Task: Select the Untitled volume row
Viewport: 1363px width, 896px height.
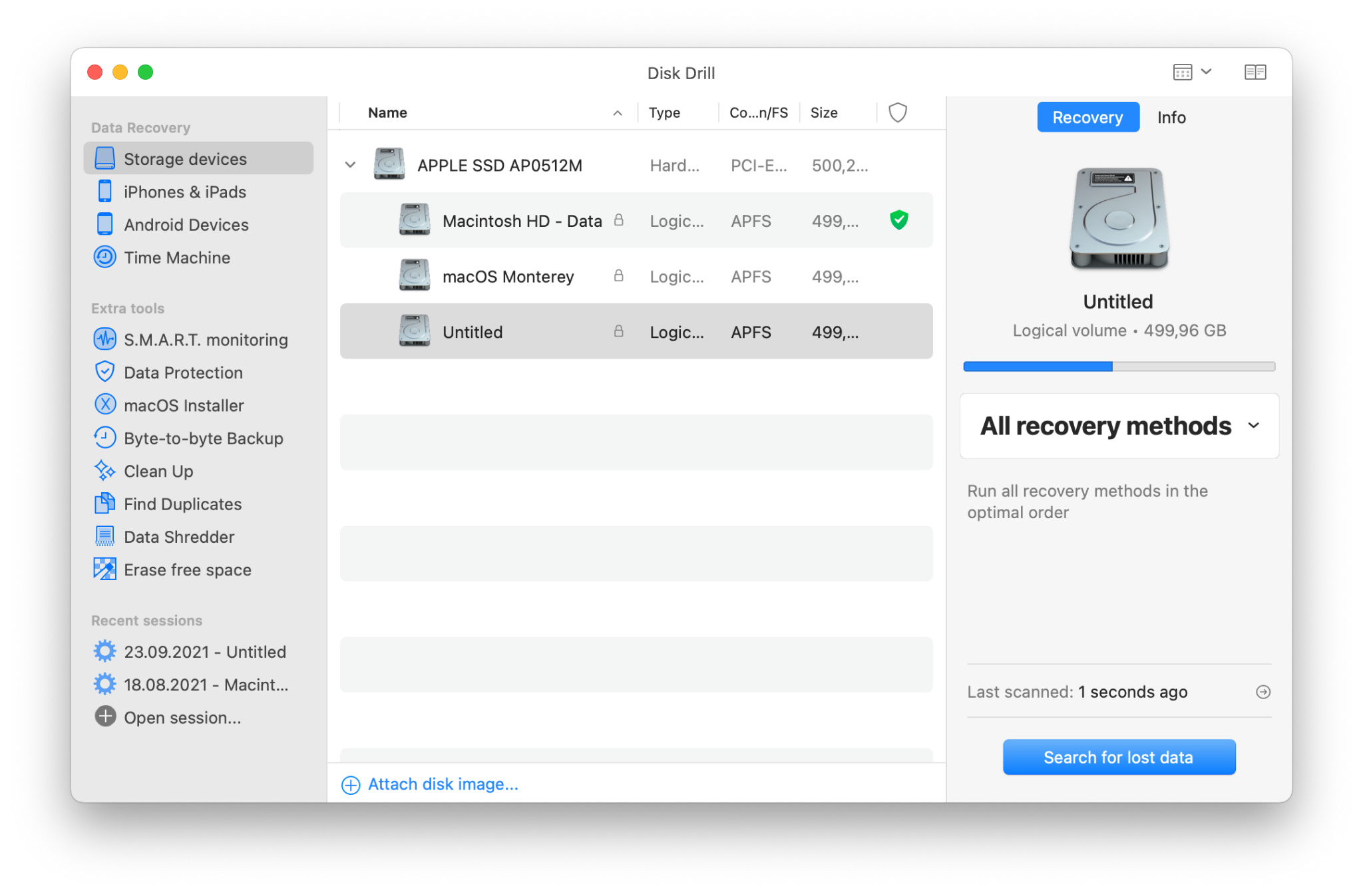Action: click(x=636, y=331)
